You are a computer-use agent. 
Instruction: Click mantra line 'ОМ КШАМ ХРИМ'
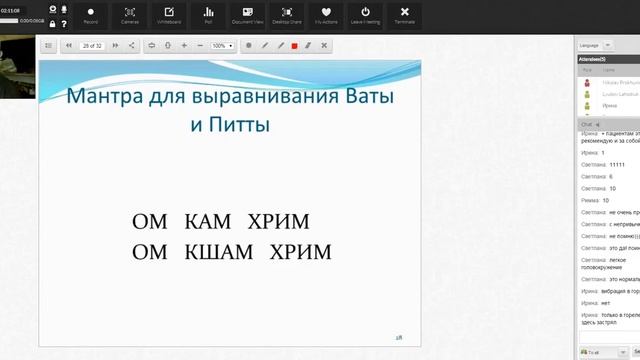click(x=231, y=251)
